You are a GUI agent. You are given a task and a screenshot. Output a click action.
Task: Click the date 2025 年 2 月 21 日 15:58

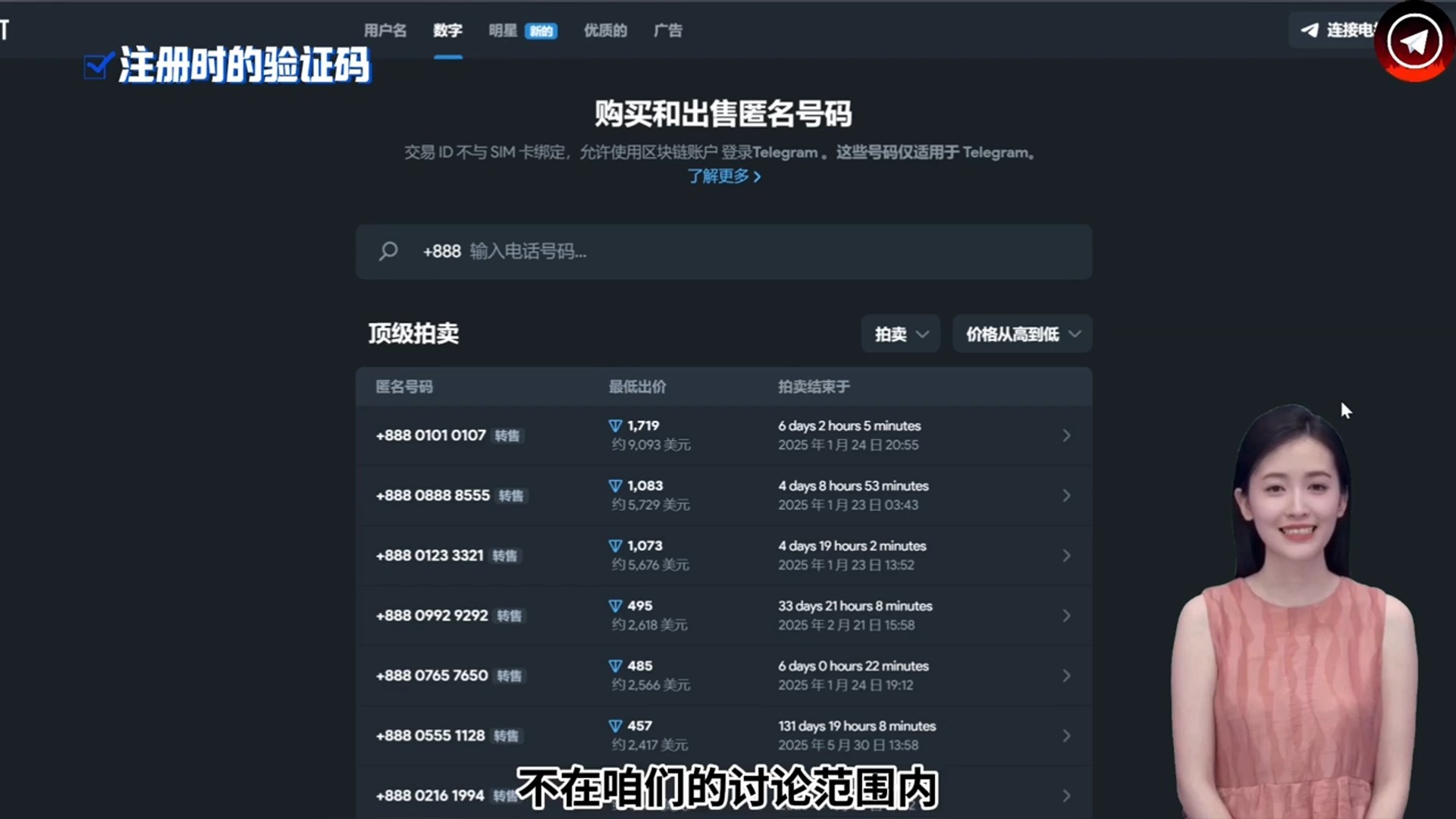(x=846, y=625)
